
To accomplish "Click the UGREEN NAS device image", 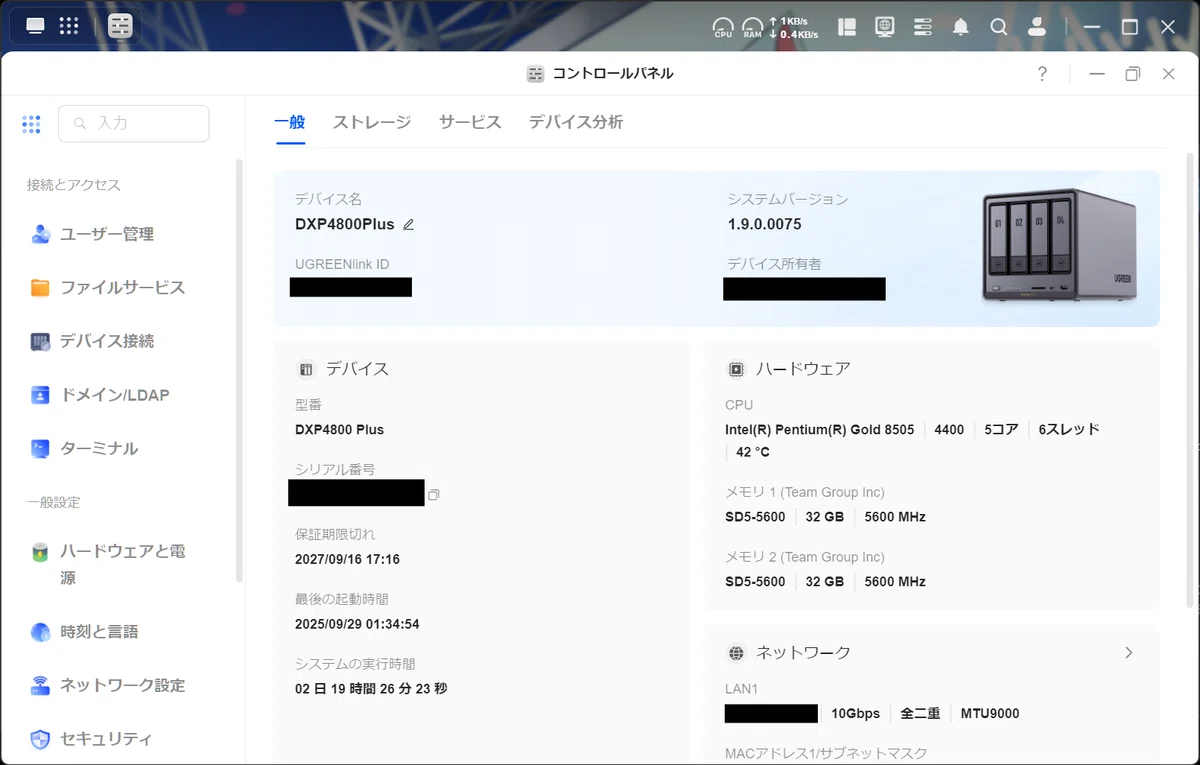I will click(x=1059, y=247).
